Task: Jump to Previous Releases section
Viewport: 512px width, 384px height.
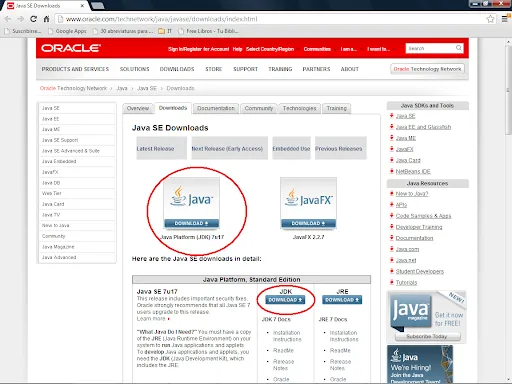Action: 341,148
